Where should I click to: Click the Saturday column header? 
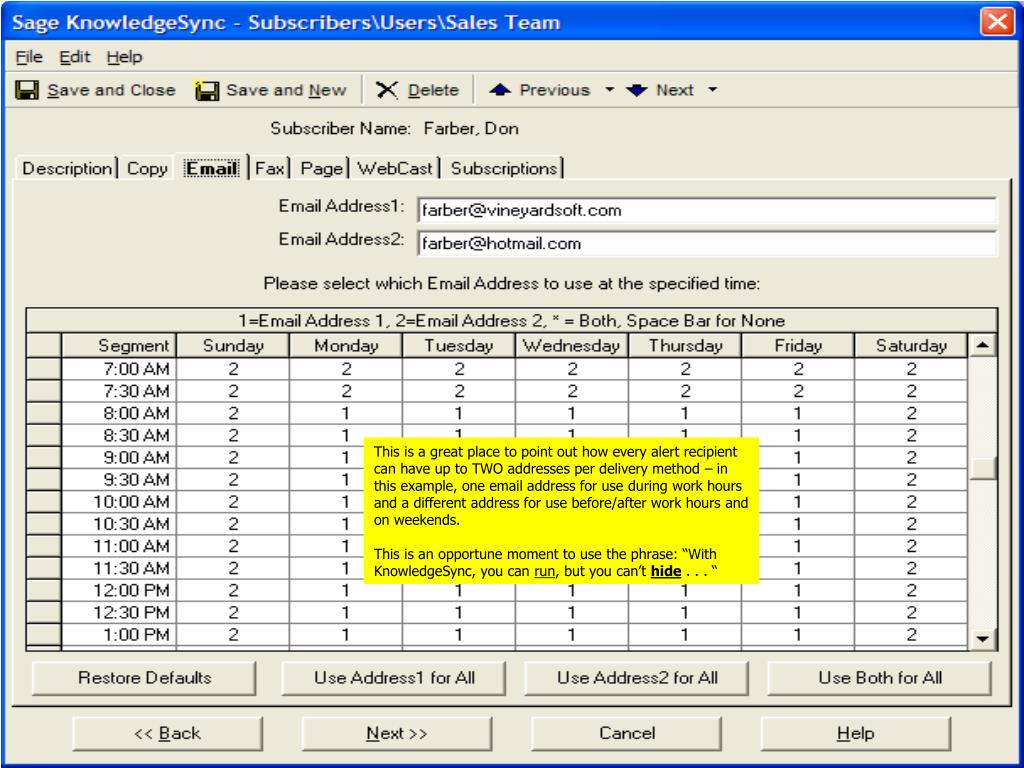[911, 345]
